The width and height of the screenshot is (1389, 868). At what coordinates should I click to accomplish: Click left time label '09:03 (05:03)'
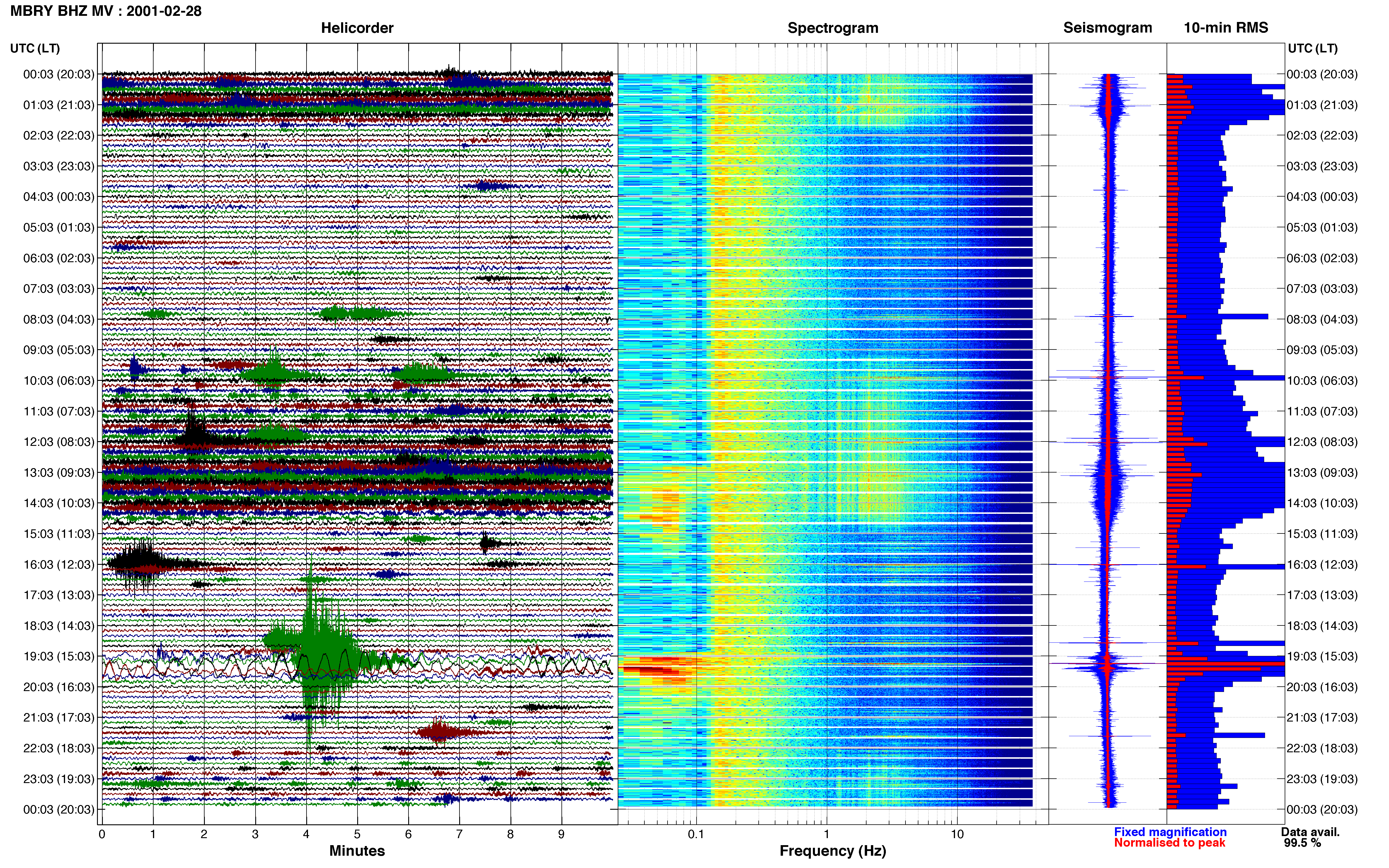[59, 349]
